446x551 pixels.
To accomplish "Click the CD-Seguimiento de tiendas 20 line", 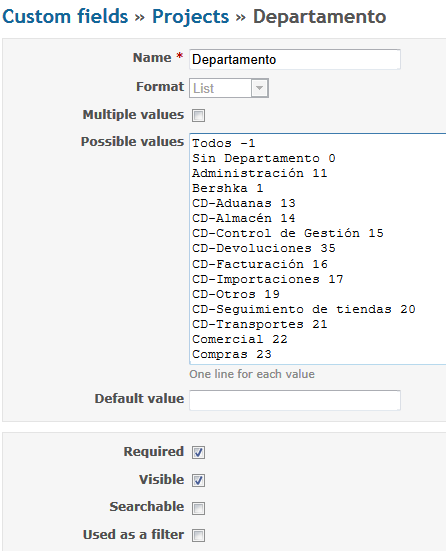I will click(304, 309).
